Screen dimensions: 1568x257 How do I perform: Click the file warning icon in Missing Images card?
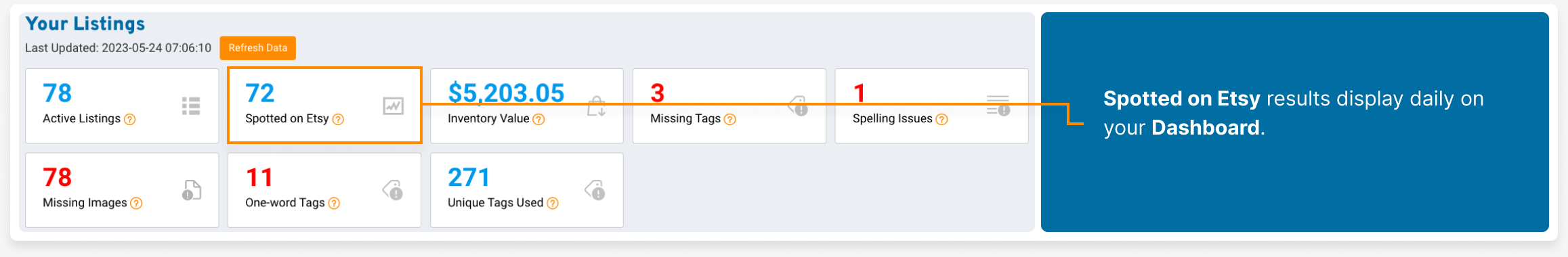coord(192,190)
